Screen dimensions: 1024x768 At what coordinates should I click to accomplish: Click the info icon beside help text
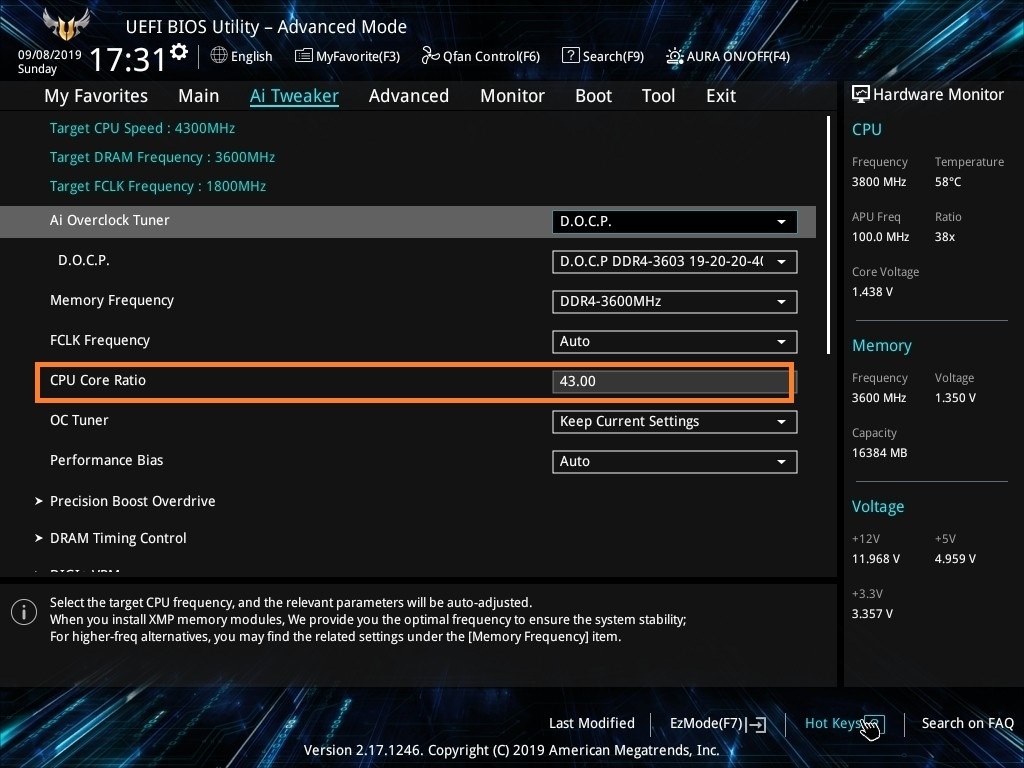click(x=24, y=612)
